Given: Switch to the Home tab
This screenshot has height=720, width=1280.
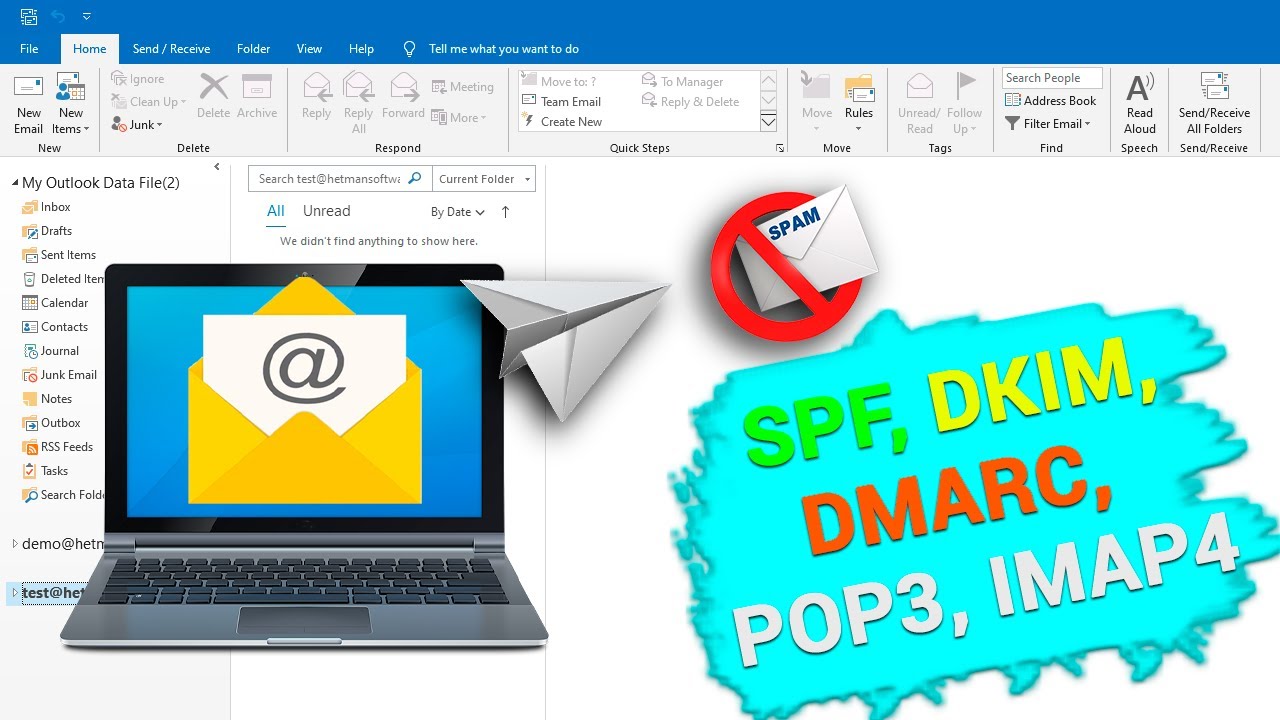Looking at the screenshot, I should (x=89, y=49).
